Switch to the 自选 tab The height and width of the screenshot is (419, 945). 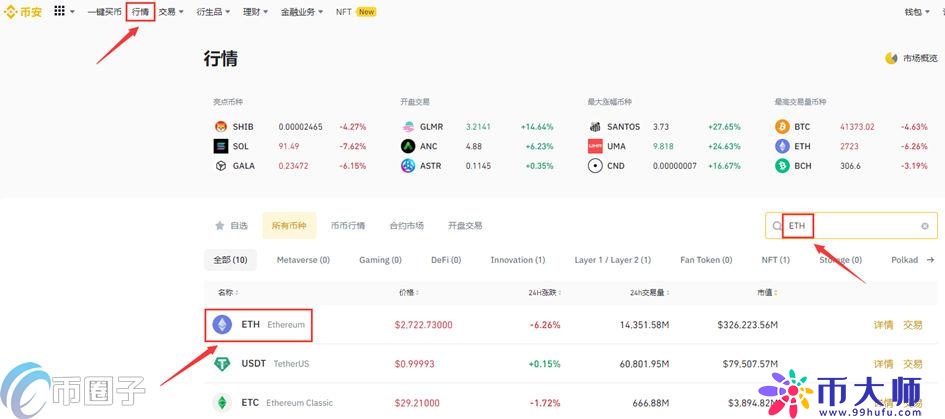point(231,225)
